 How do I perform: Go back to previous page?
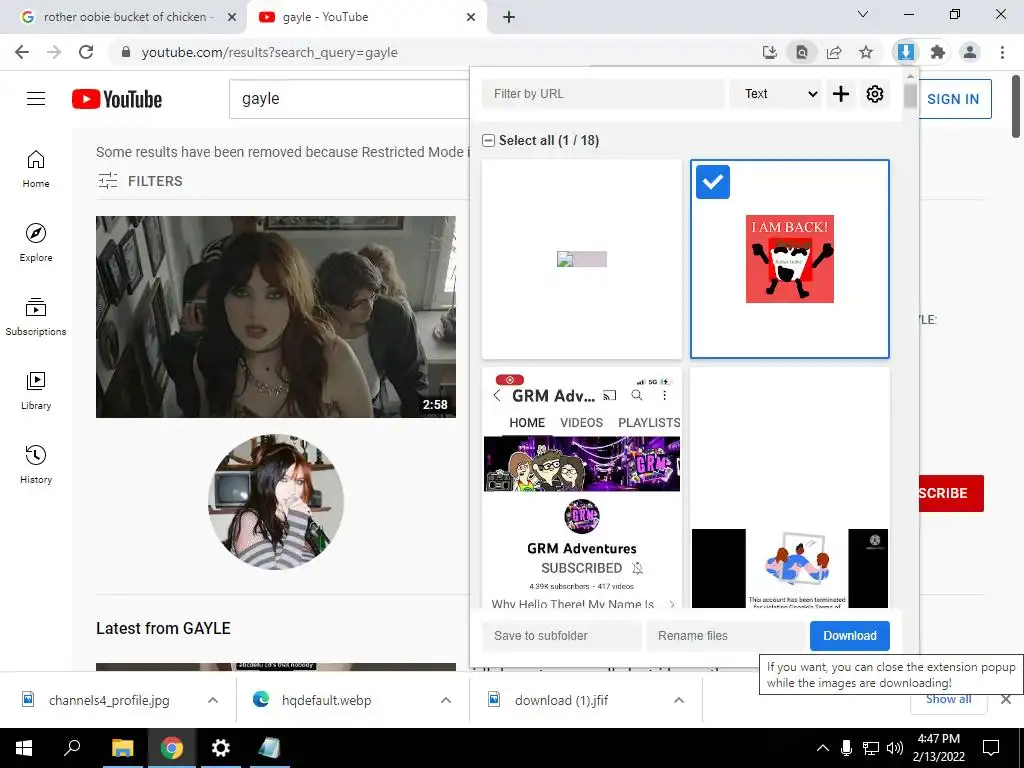22,52
